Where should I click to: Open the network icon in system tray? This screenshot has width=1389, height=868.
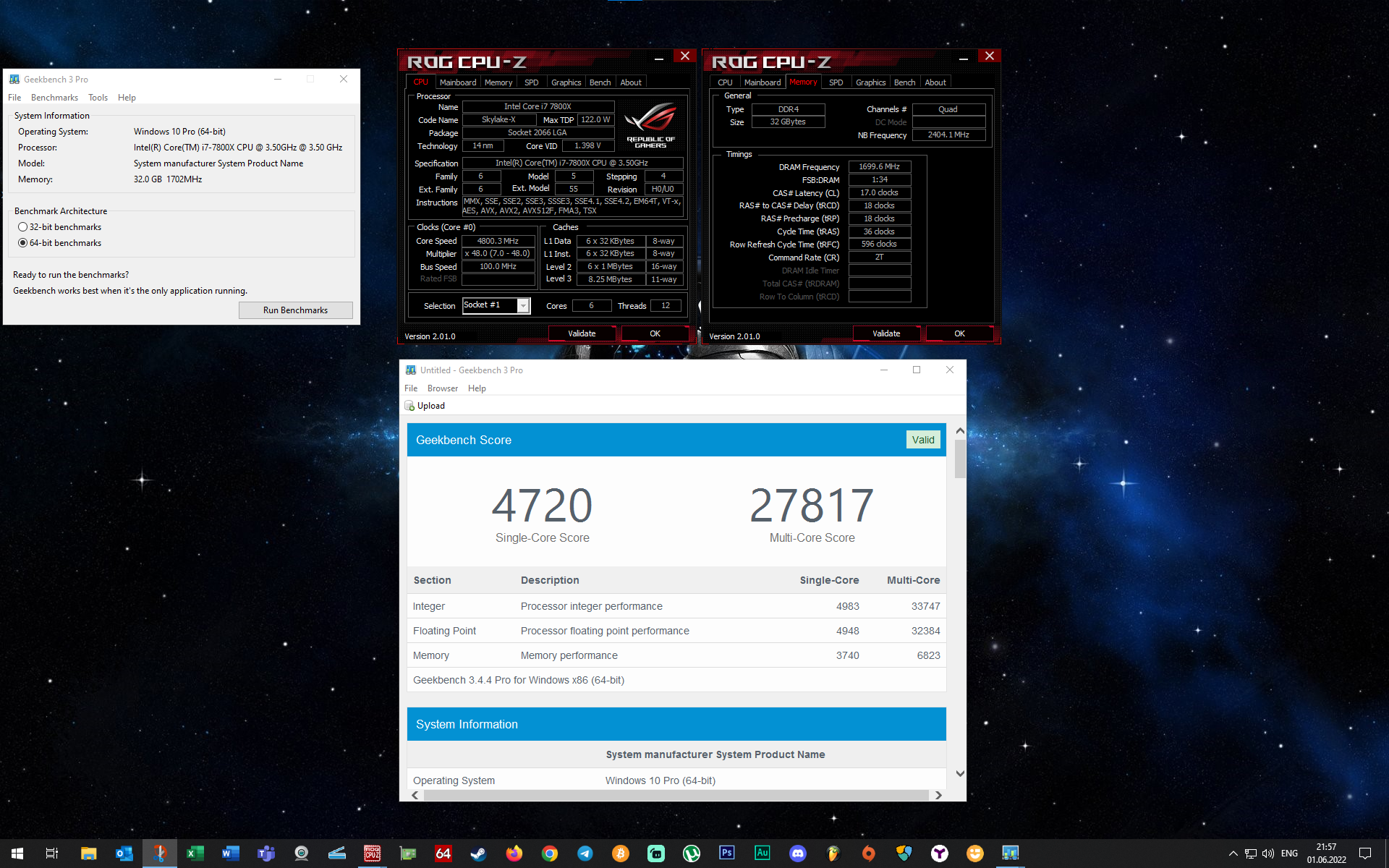pos(1250,854)
